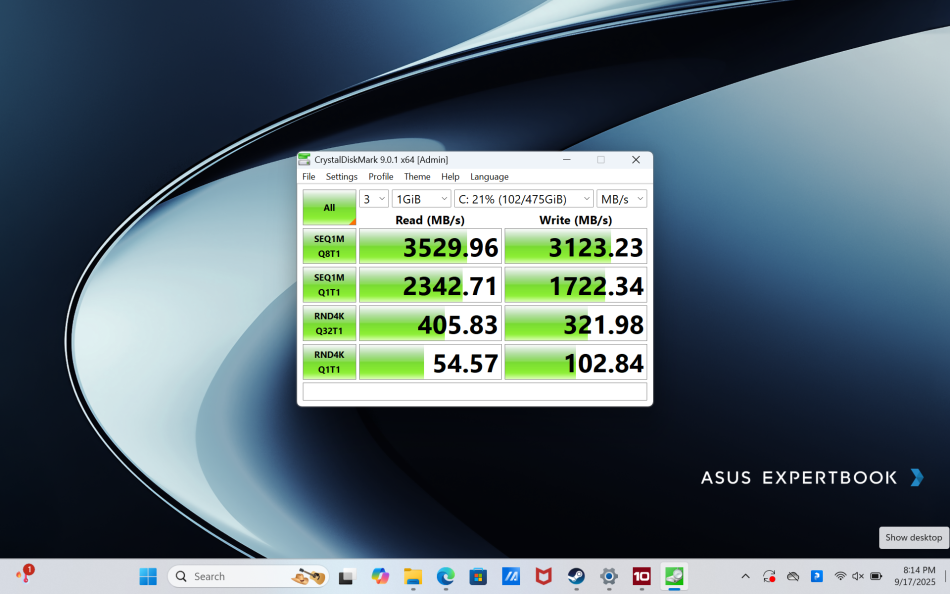Open the Settings menu in CrystalDiskMark

pos(341,176)
